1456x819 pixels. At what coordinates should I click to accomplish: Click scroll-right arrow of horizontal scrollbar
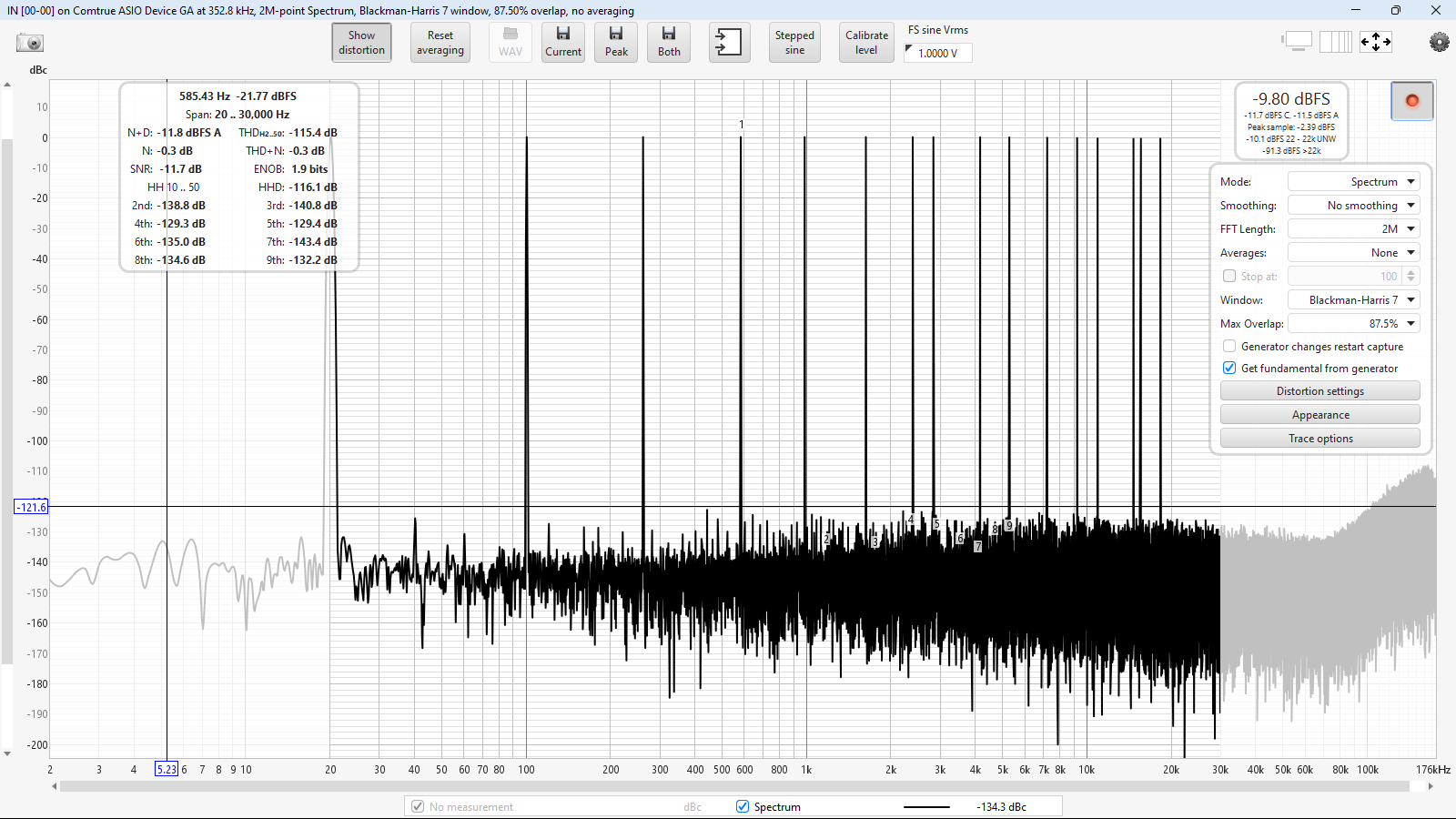tap(1431, 786)
